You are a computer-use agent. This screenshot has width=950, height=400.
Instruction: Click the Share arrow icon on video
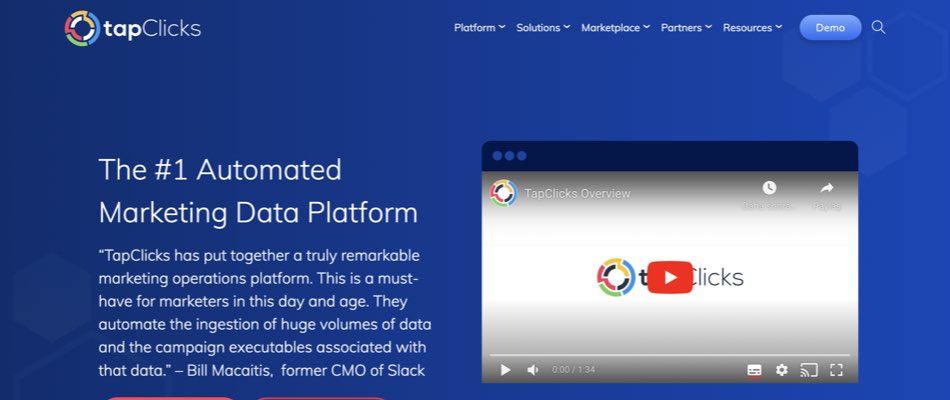826,188
